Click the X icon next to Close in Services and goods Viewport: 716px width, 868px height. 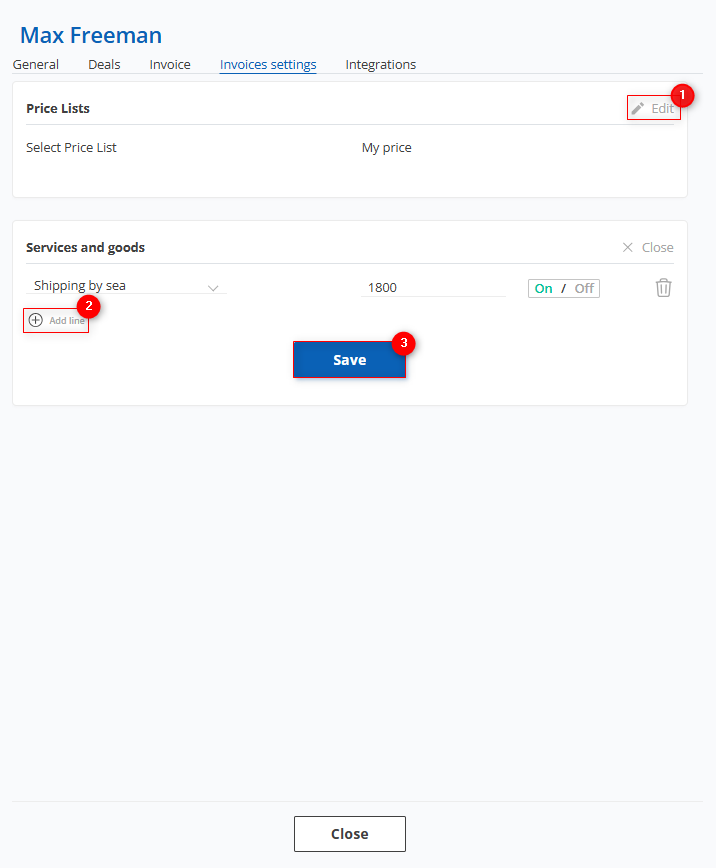click(x=627, y=247)
